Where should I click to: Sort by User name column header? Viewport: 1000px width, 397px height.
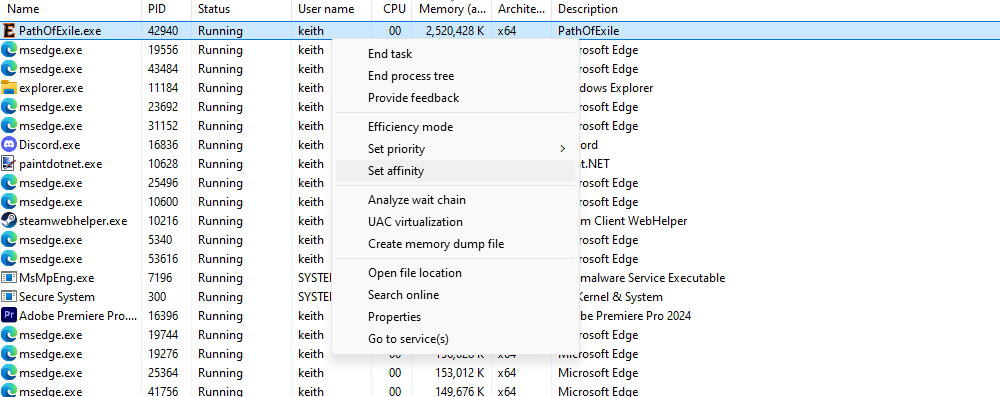click(x=332, y=9)
